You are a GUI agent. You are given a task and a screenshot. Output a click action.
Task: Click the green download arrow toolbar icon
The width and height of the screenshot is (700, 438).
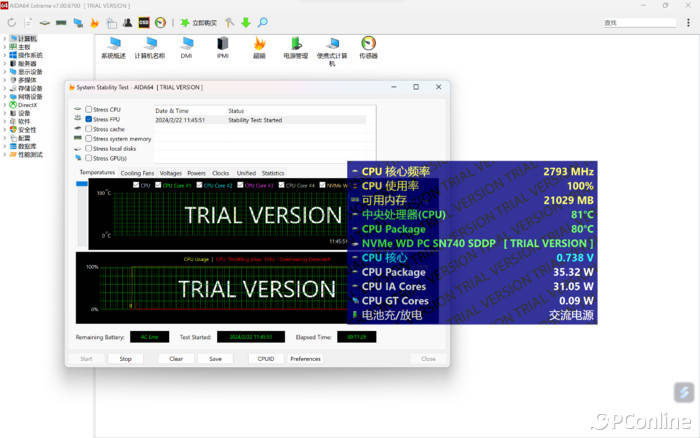[x=246, y=22]
